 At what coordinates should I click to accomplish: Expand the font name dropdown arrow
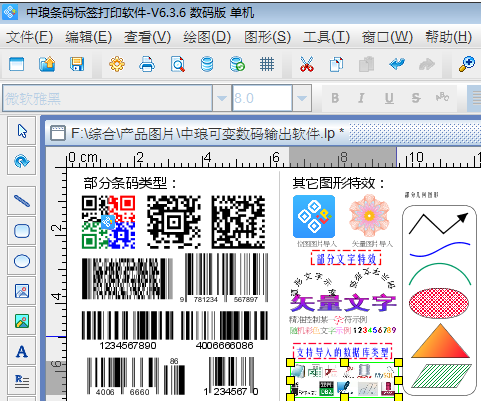pos(222,98)
